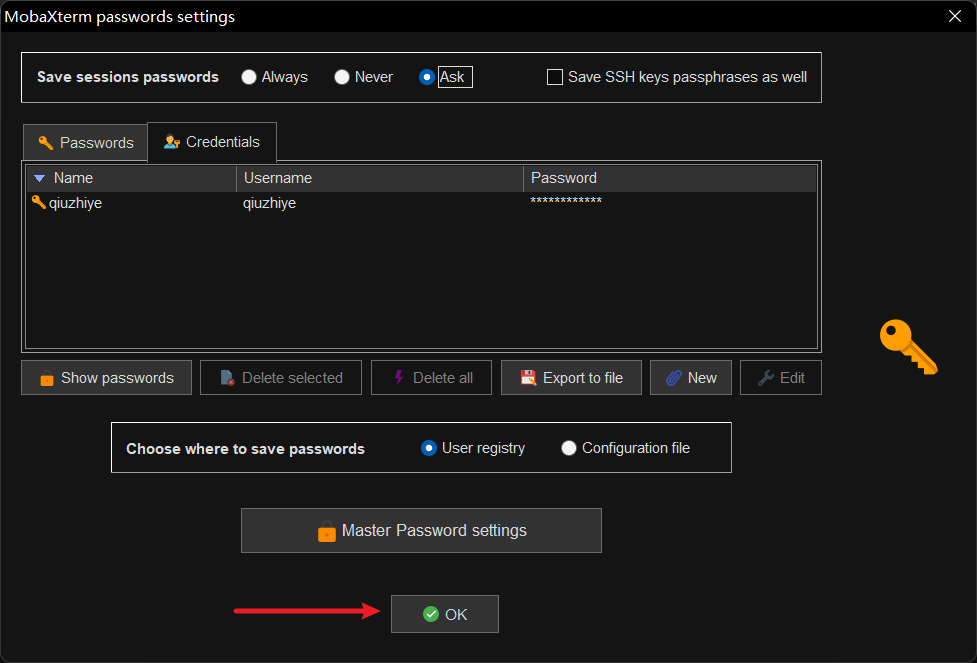
Task: Click the Password column header
Action: pos(670,178)
